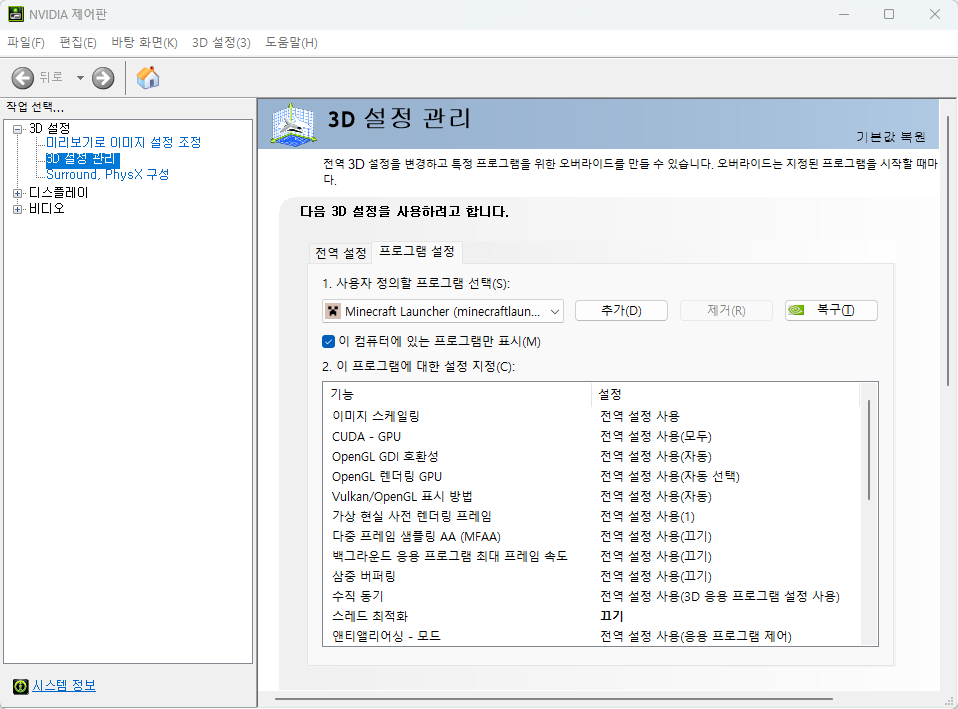Open the 파일(F) menu

26,43
